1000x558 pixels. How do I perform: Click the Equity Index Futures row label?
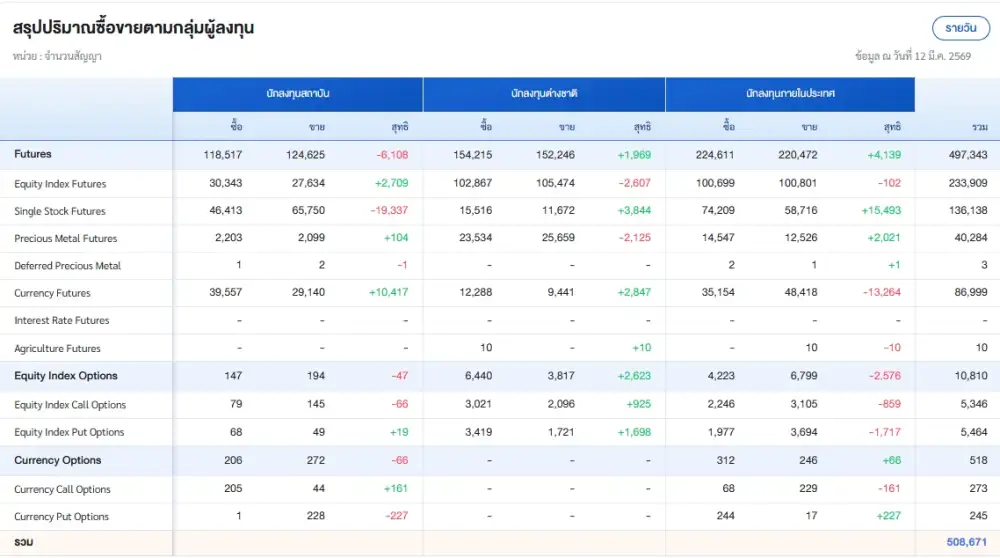tap(60, 184)
